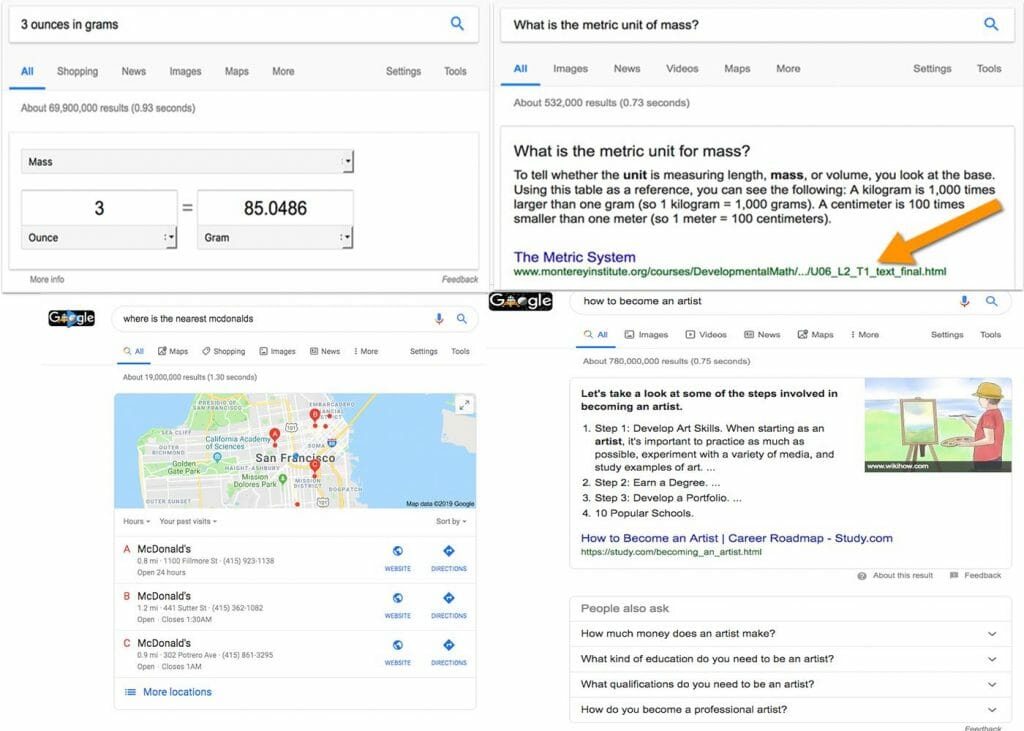Viewport: 1024px width, 731px height.
Task: Open the 'Sort by' dropdown
Action: (x=451, y=521)
